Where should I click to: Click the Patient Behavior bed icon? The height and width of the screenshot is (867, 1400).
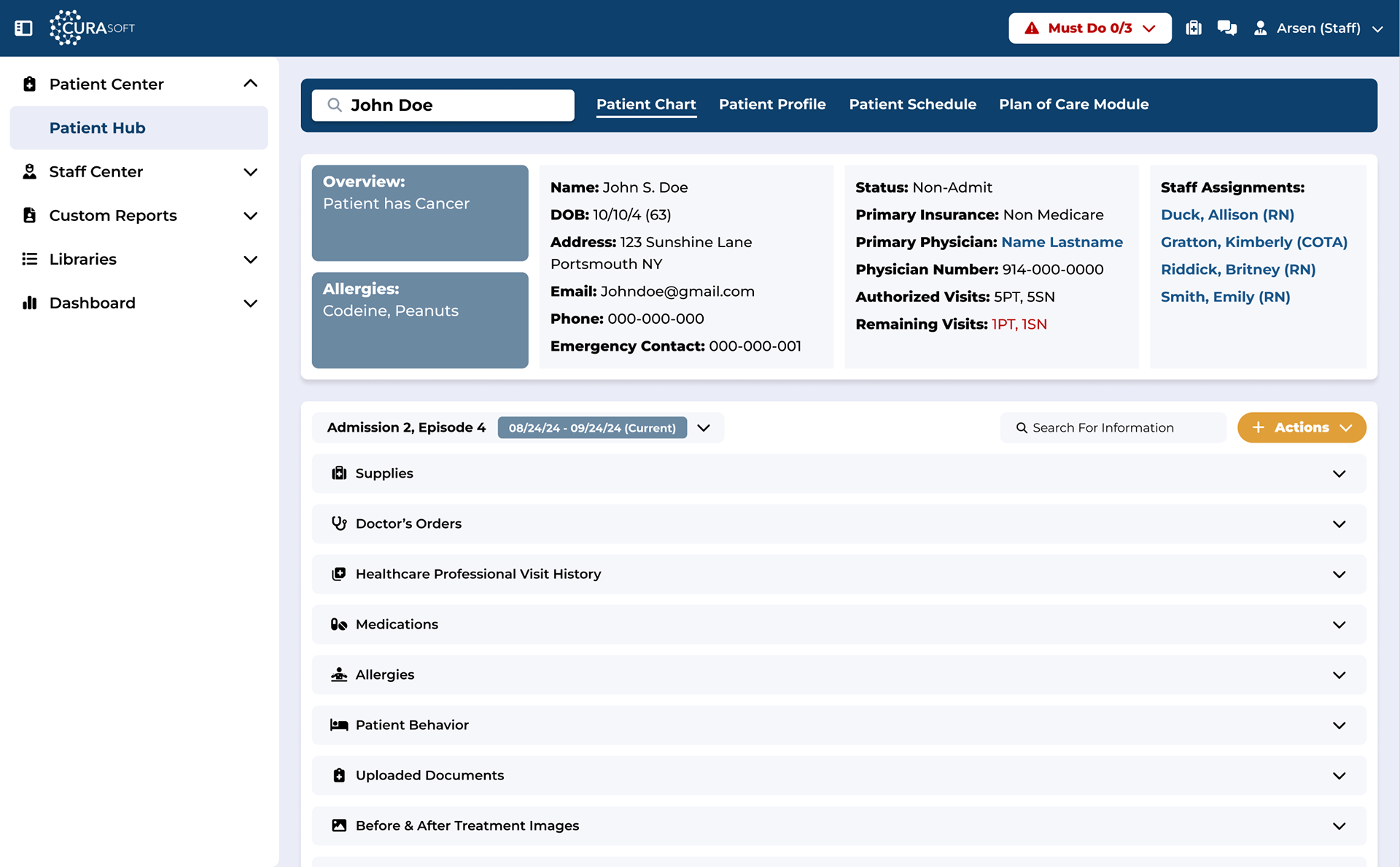click(339, 725)
